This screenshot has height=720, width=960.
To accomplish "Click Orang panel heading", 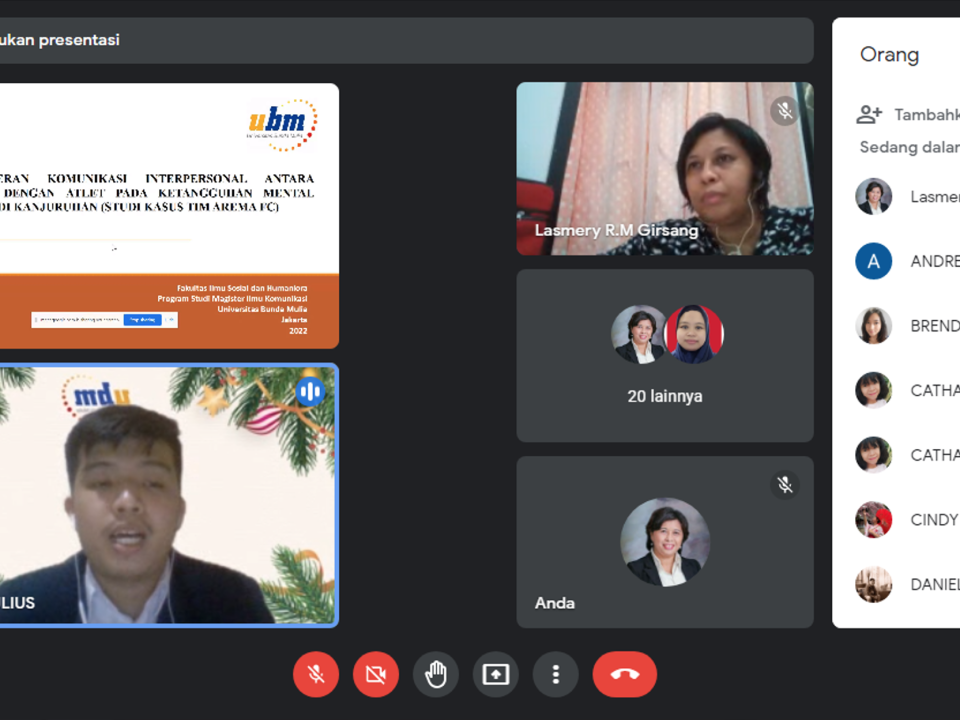I will coord(889,54).
